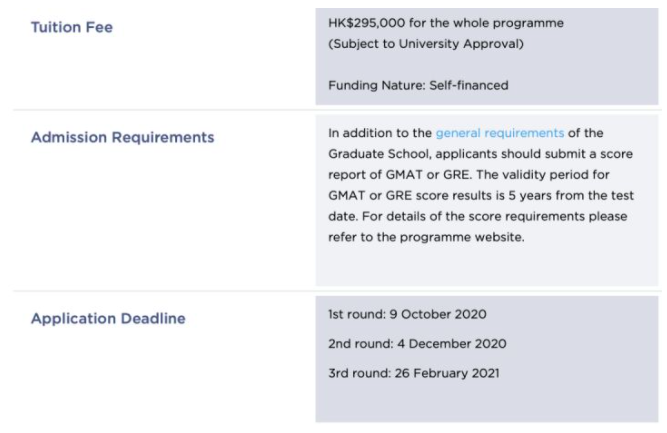Click the Tuition Fee heading
This screenshot has width=667, height=433.
(72, 27)
